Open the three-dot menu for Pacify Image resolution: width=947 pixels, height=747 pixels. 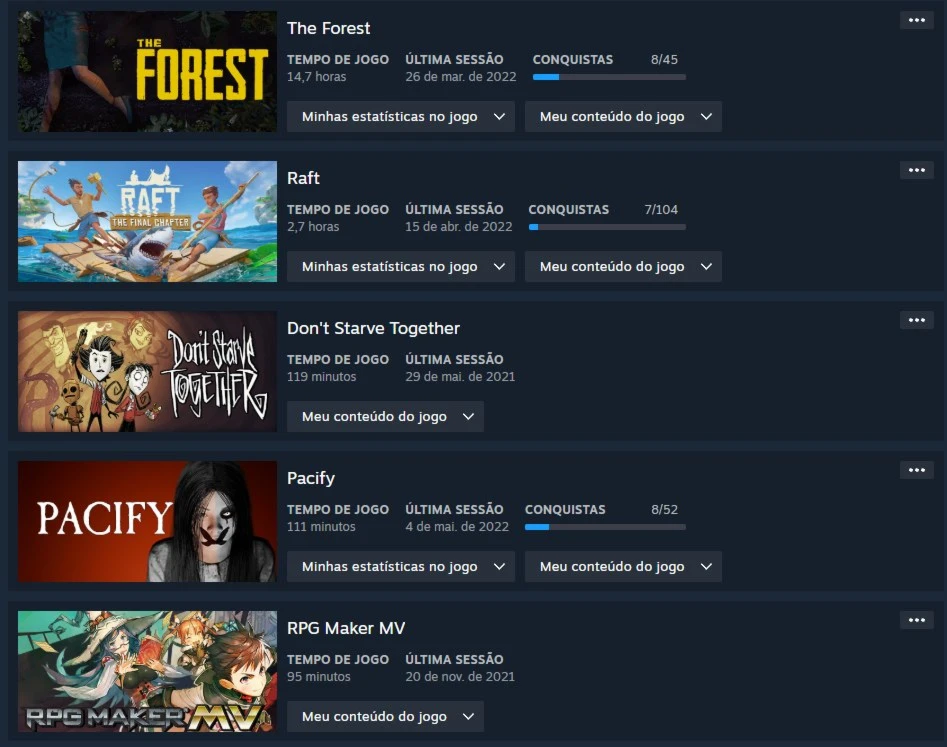(x=916, y=470)
